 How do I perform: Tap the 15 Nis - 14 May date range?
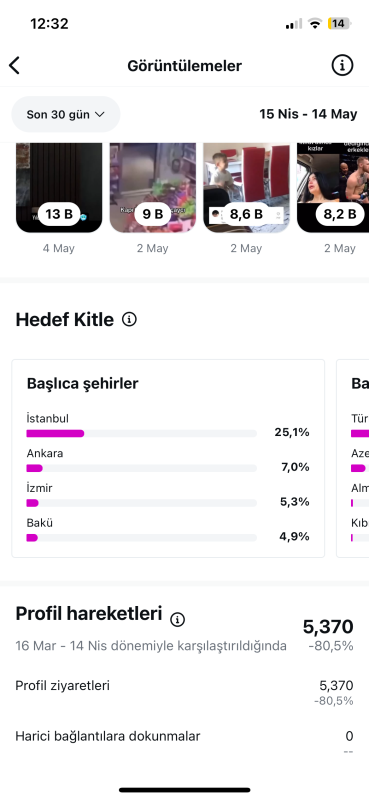point(308,114)
